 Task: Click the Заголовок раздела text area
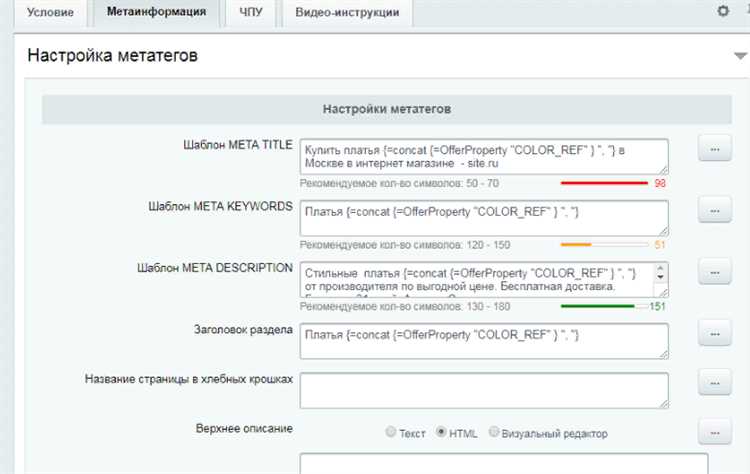point(484,341)
